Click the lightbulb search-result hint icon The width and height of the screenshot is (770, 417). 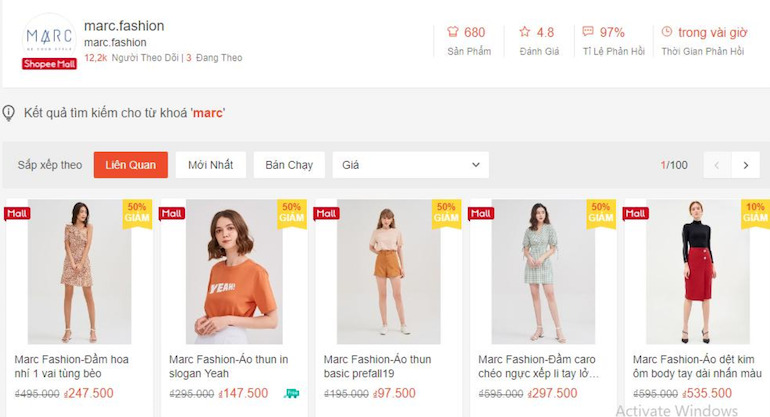[8, 113]
